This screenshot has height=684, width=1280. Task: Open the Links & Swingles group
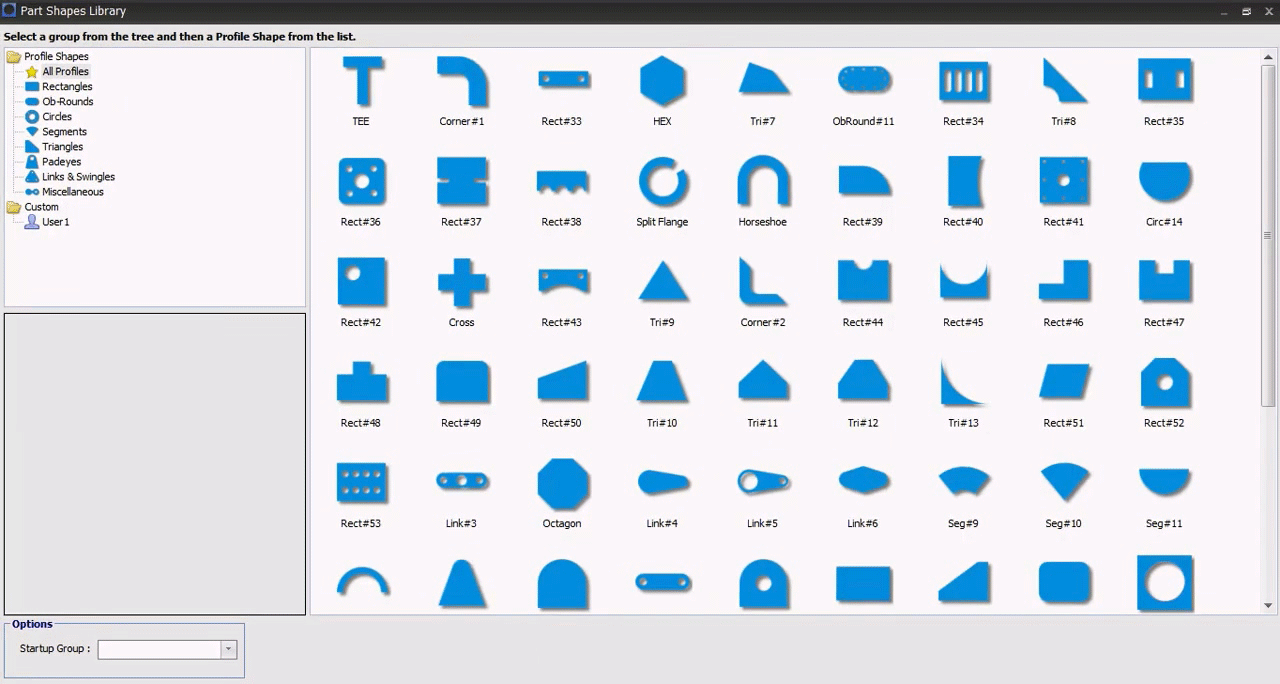77,177
